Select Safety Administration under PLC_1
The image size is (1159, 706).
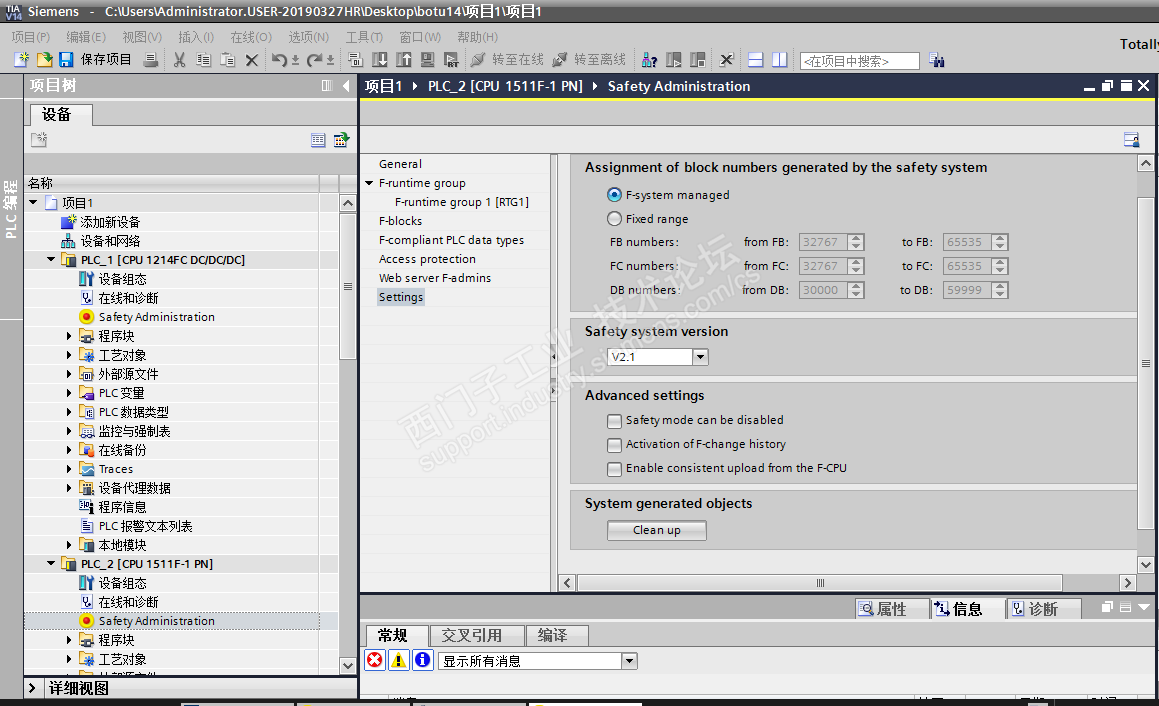click(x=157, y=316)
